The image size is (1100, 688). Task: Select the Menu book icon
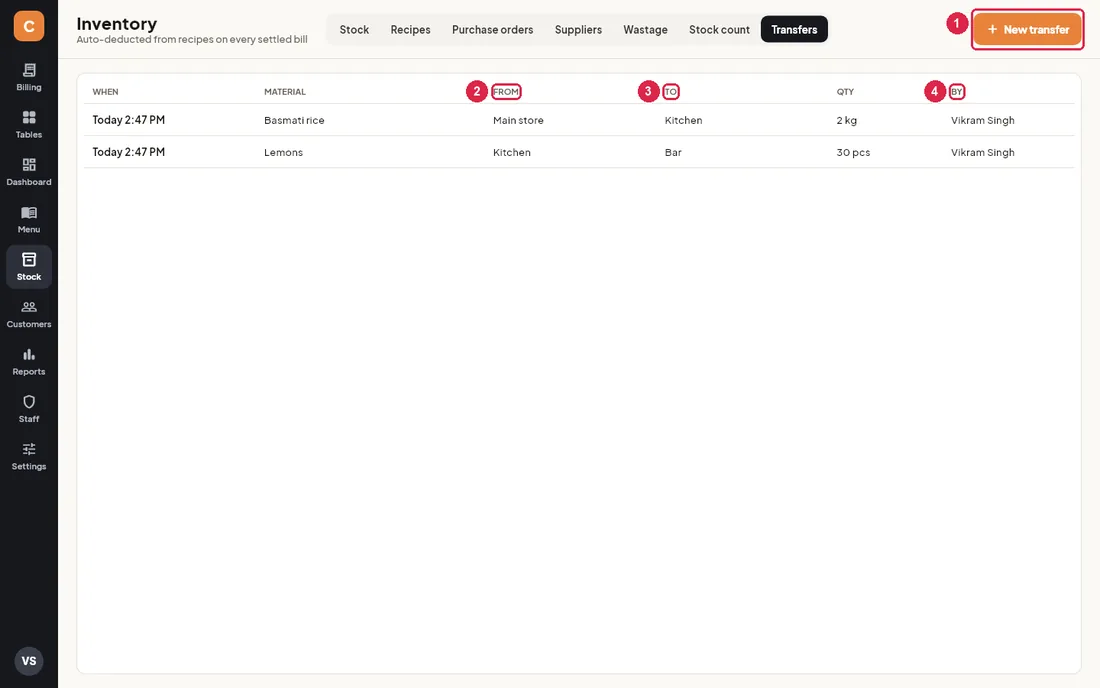(x=29, y=213)
